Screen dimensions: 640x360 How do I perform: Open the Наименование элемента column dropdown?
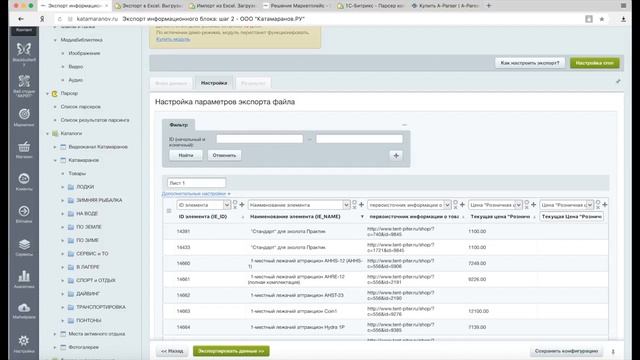pyautogui.click(x=346, y=204)
